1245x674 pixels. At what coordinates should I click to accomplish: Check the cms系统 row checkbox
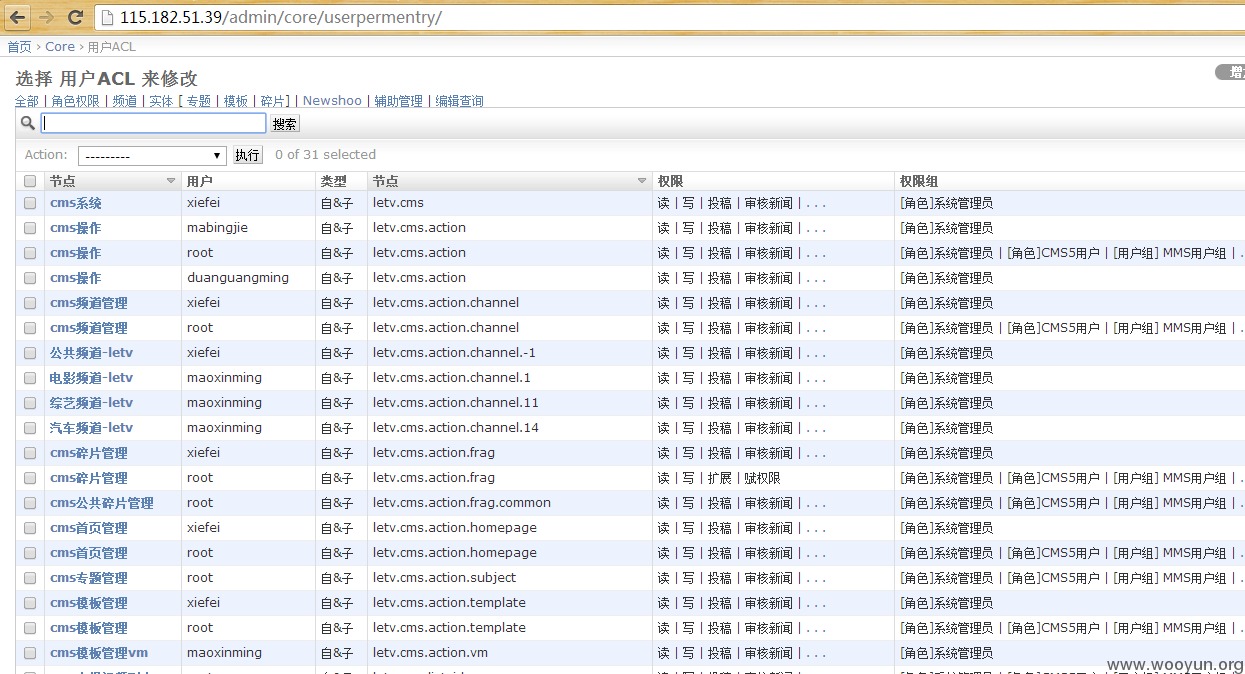[x=30, y=203]
